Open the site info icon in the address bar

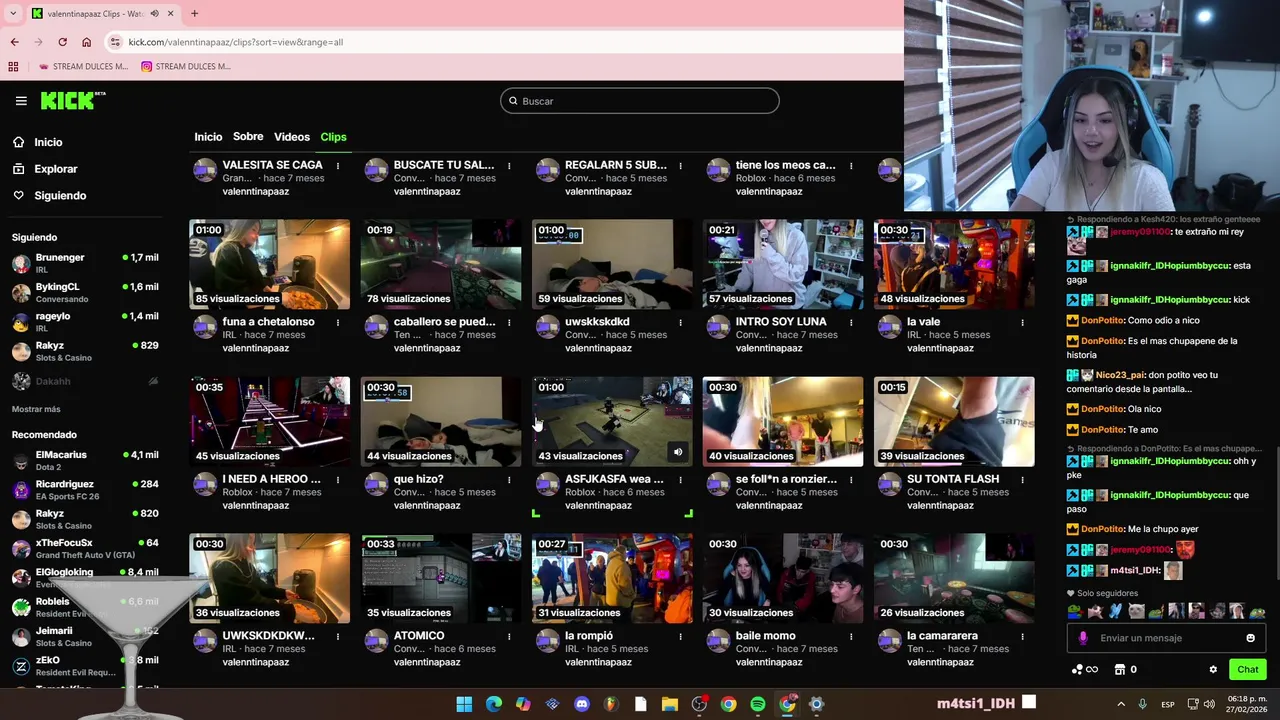116,42
